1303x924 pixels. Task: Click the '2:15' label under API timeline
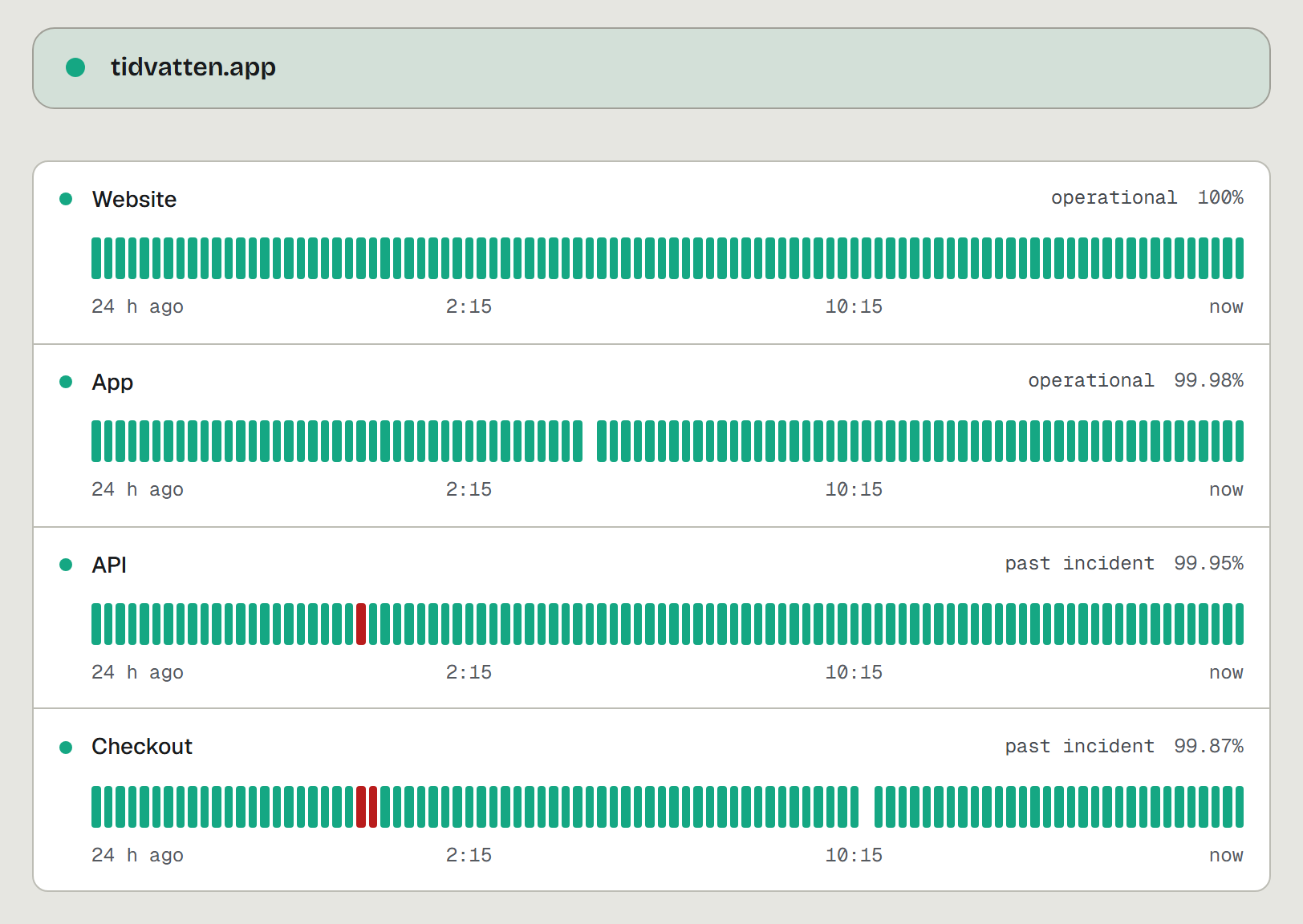pyautogui.click(x=469, y=672)
